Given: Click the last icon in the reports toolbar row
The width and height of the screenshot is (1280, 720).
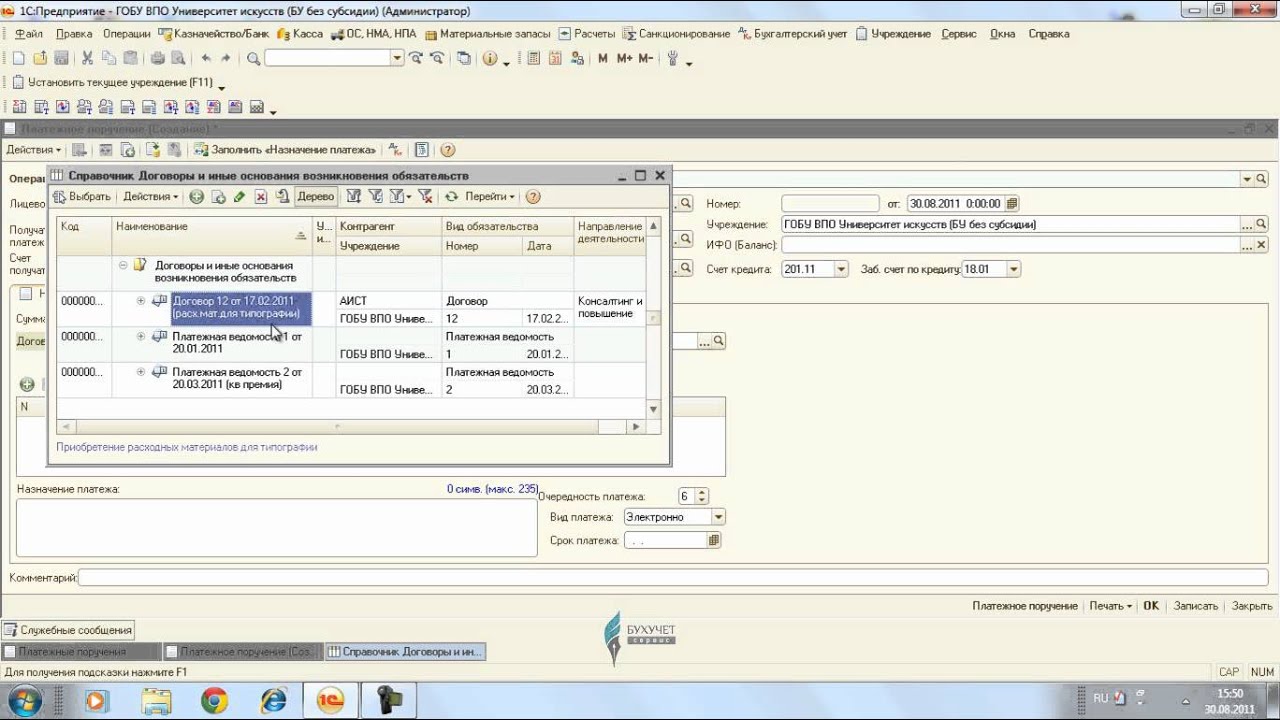Looking at the screenshot, I should (x=256, y=107).
